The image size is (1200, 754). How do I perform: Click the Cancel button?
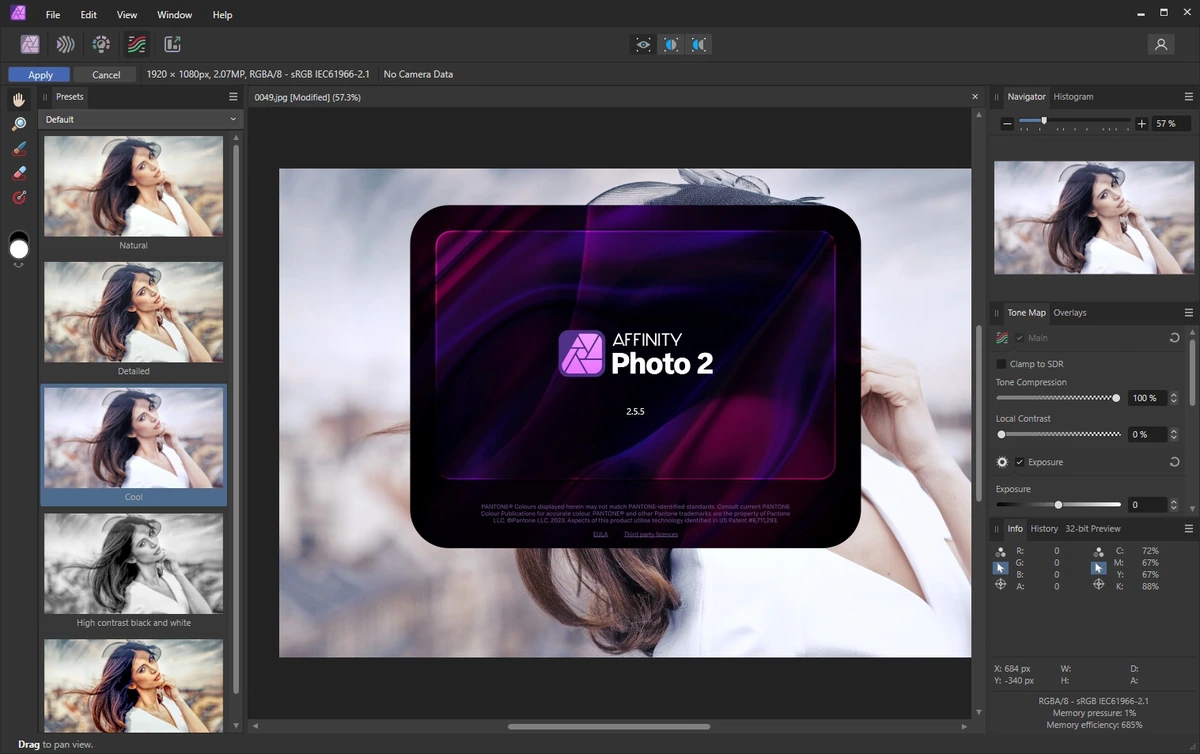[x=106, y=75]
